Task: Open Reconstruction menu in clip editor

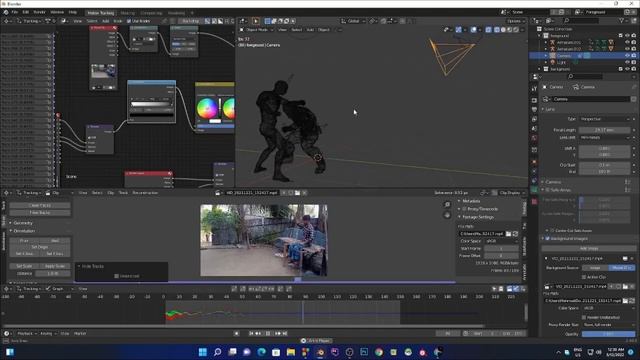Action: [x=145, y=193]
